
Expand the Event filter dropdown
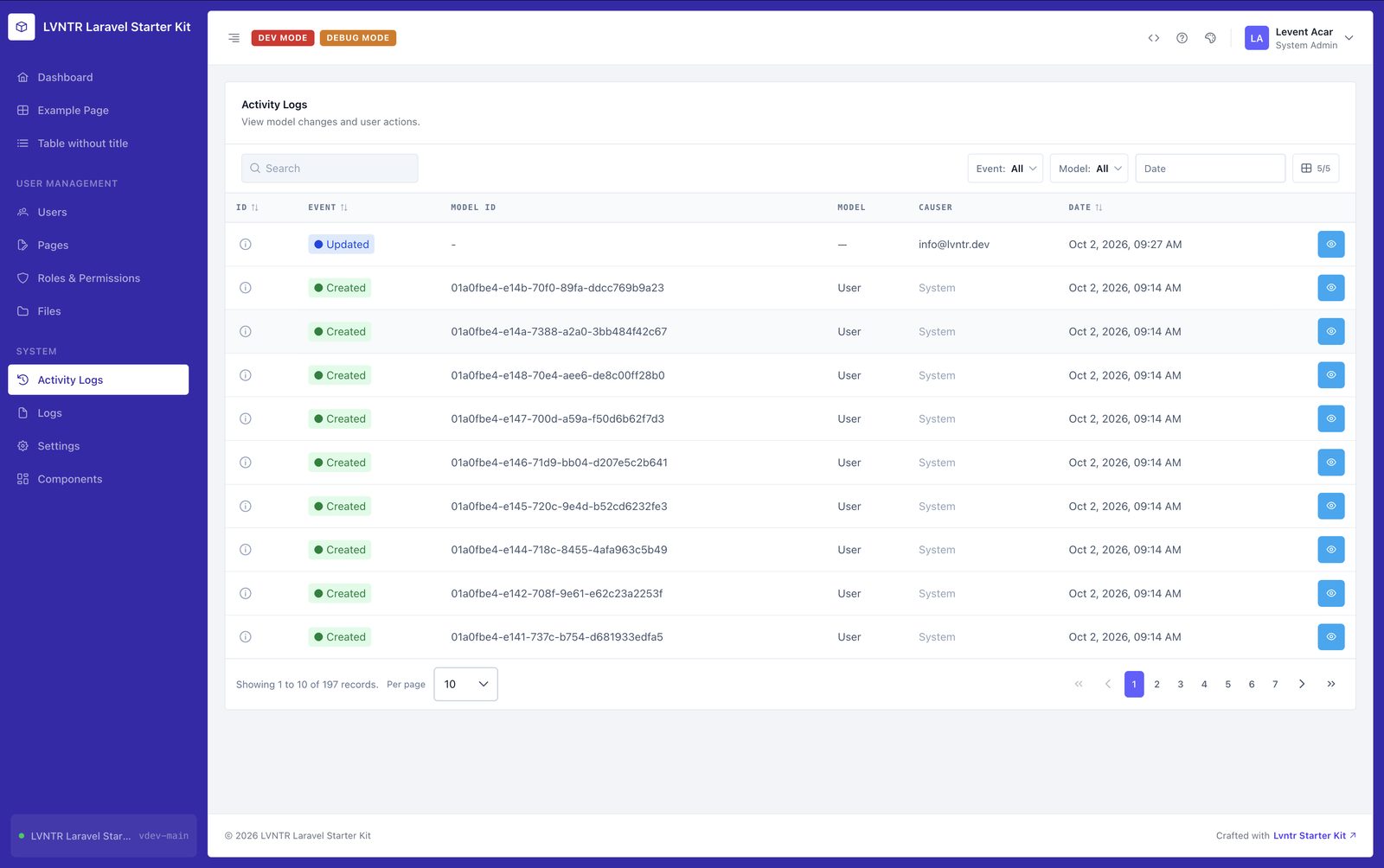(x=1005, y=169)
